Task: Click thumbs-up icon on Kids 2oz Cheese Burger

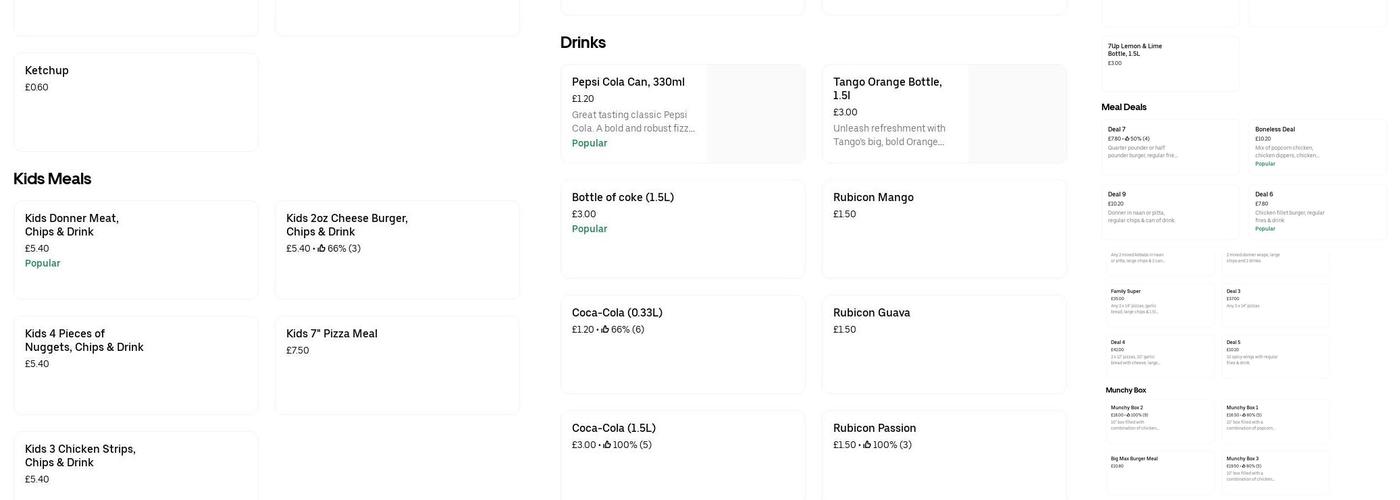Action: pos(322,249)
